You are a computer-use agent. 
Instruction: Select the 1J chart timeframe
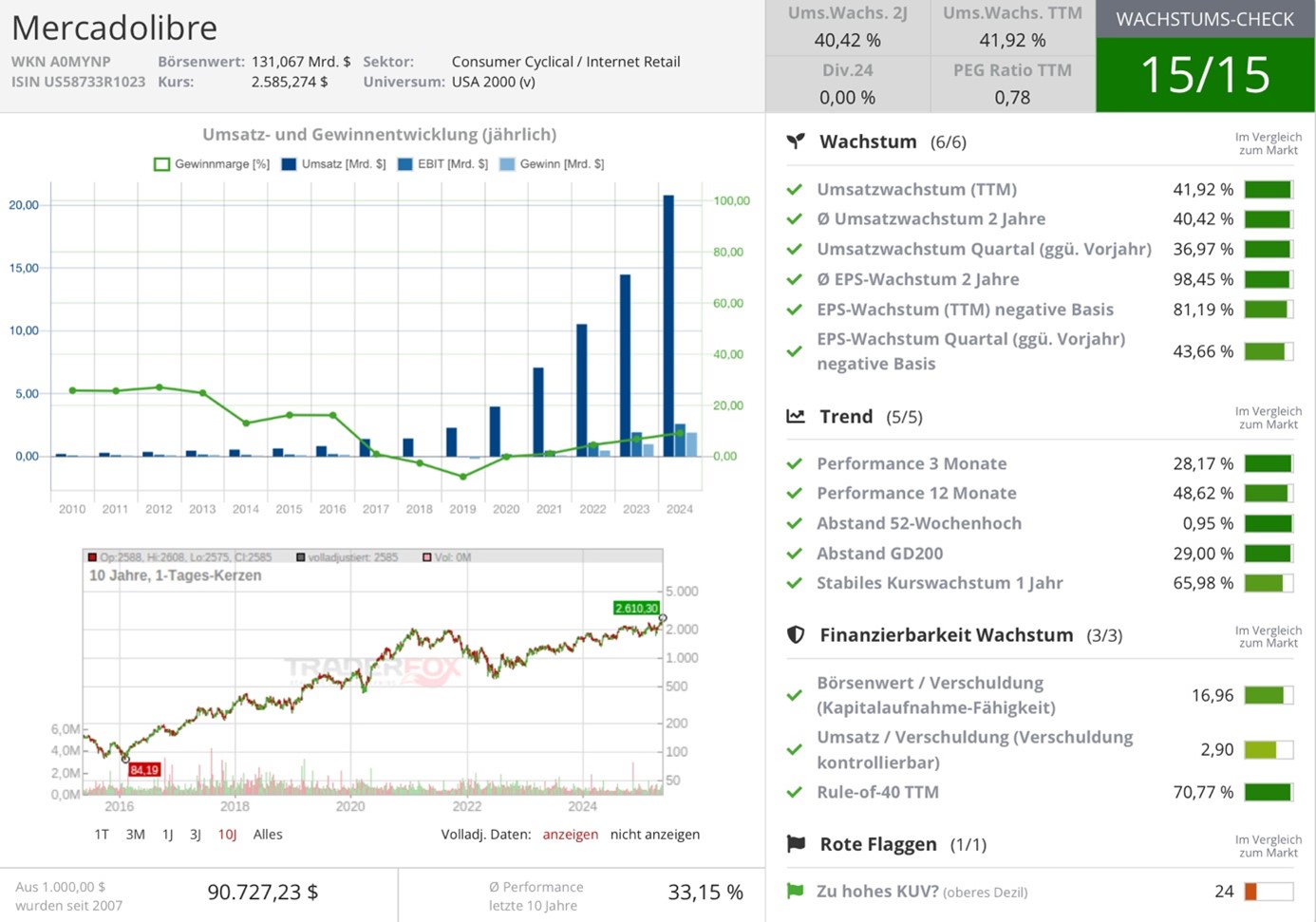click(168, 834)
